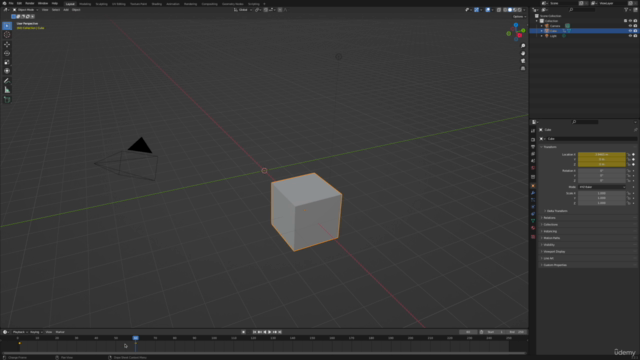
Task: Switch perspective/orthographic grid icon
Action: [x=523, y=69]
